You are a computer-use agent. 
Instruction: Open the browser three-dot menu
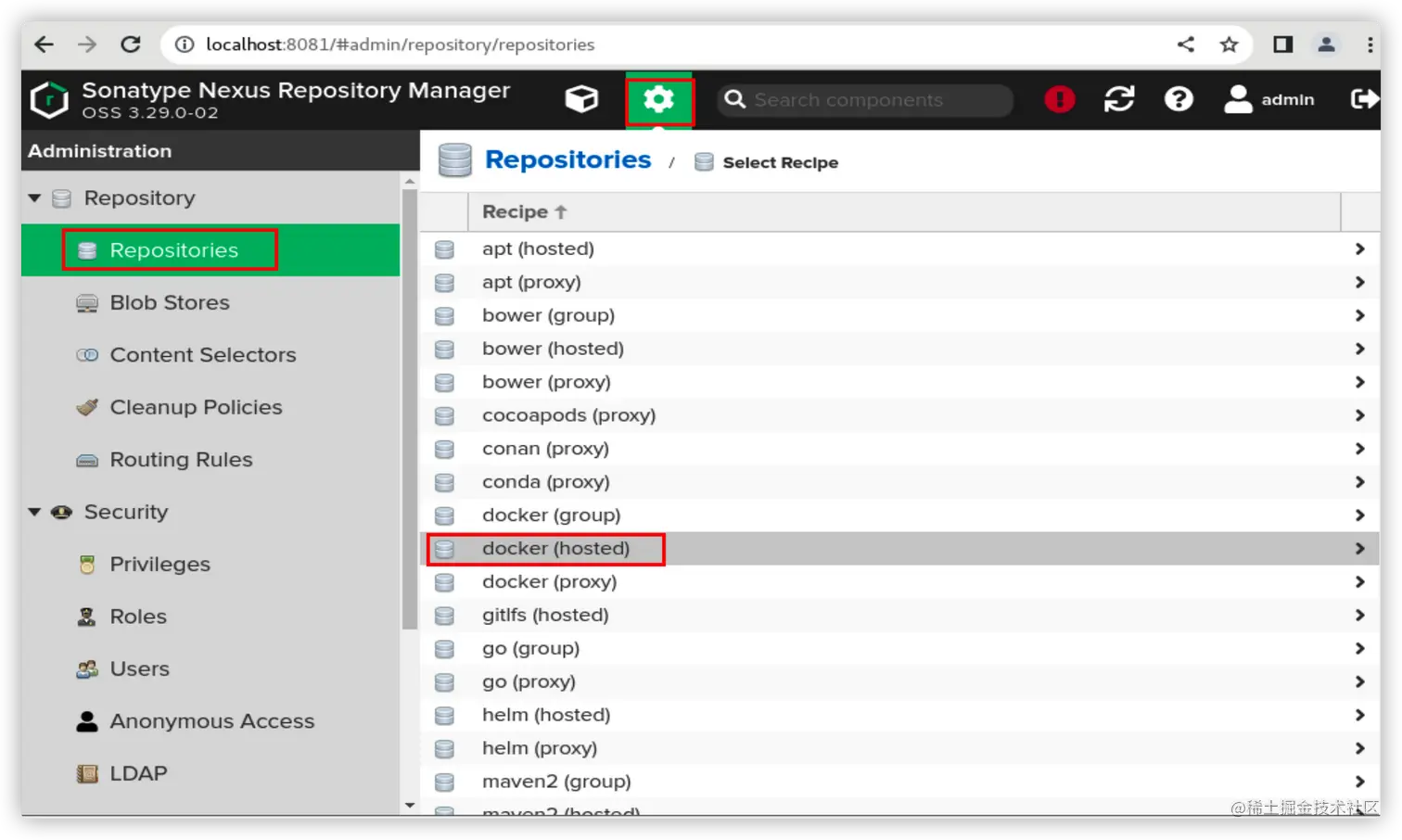[1370, 45]
